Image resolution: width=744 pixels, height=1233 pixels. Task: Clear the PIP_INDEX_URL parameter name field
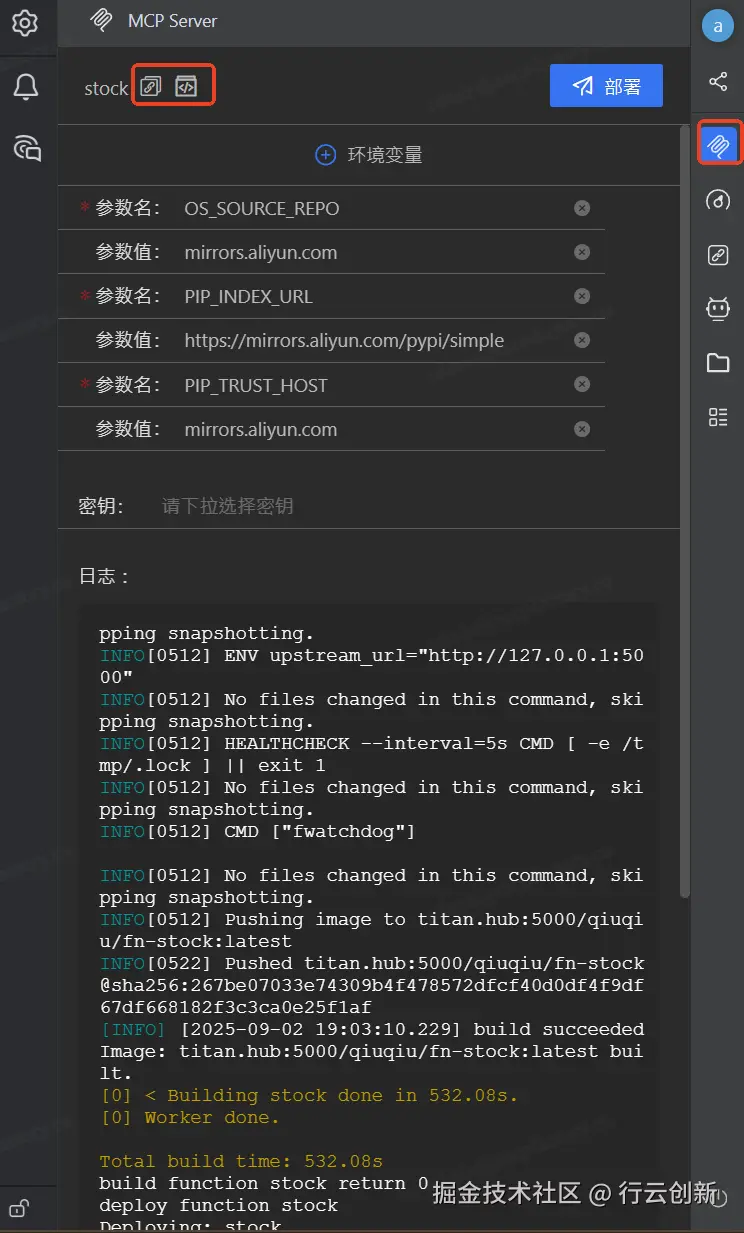pyautogui.click(x=582, y=297)
